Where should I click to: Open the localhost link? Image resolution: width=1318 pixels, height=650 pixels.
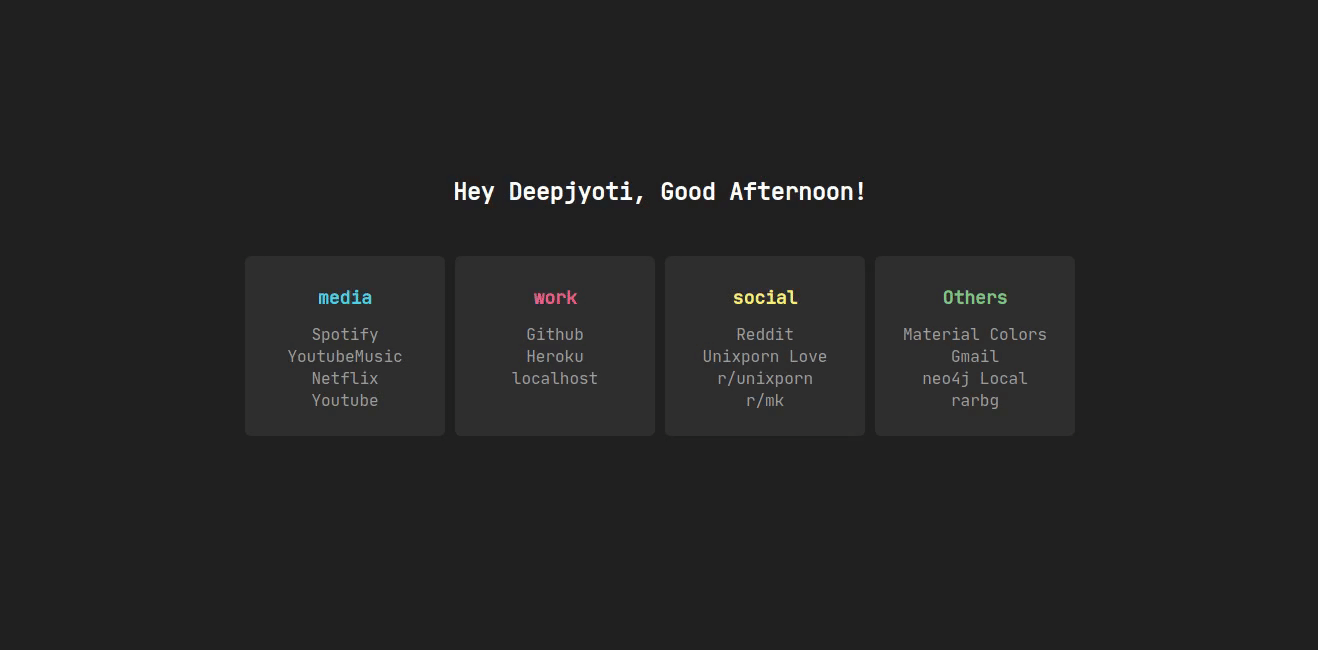pos(554,378)
